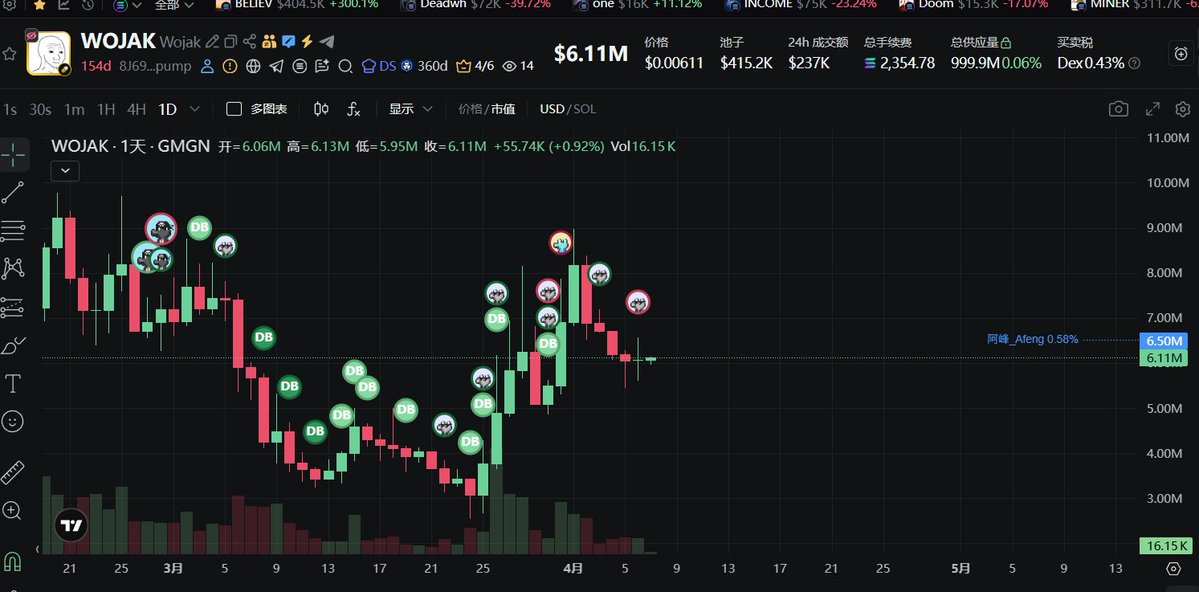1199x592 pixels.
Task: Copy the WOJAK token name
Action: pyautogui.click(x=230, y=41)
